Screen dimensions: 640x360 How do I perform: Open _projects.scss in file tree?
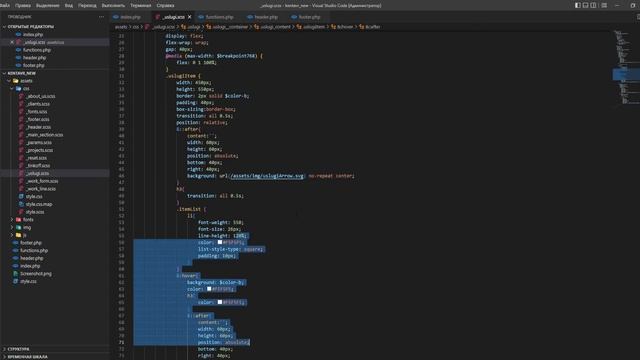tap(40, 150)
